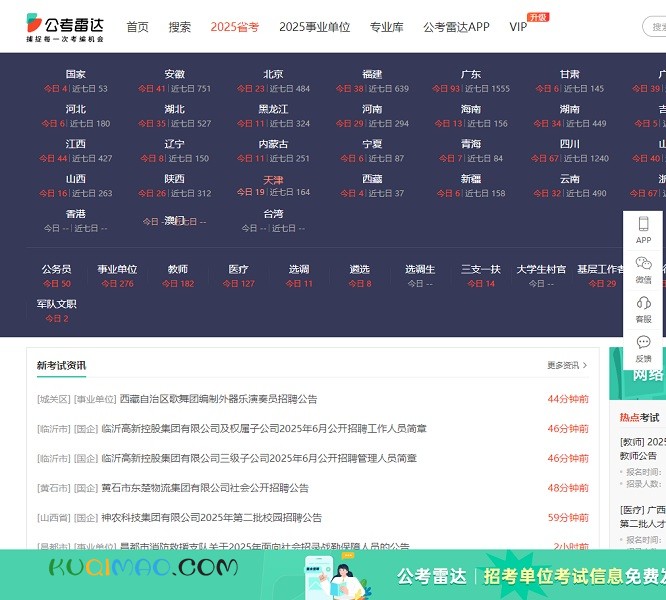
Task: Select the 福建 province
Action: pos(372,74)
